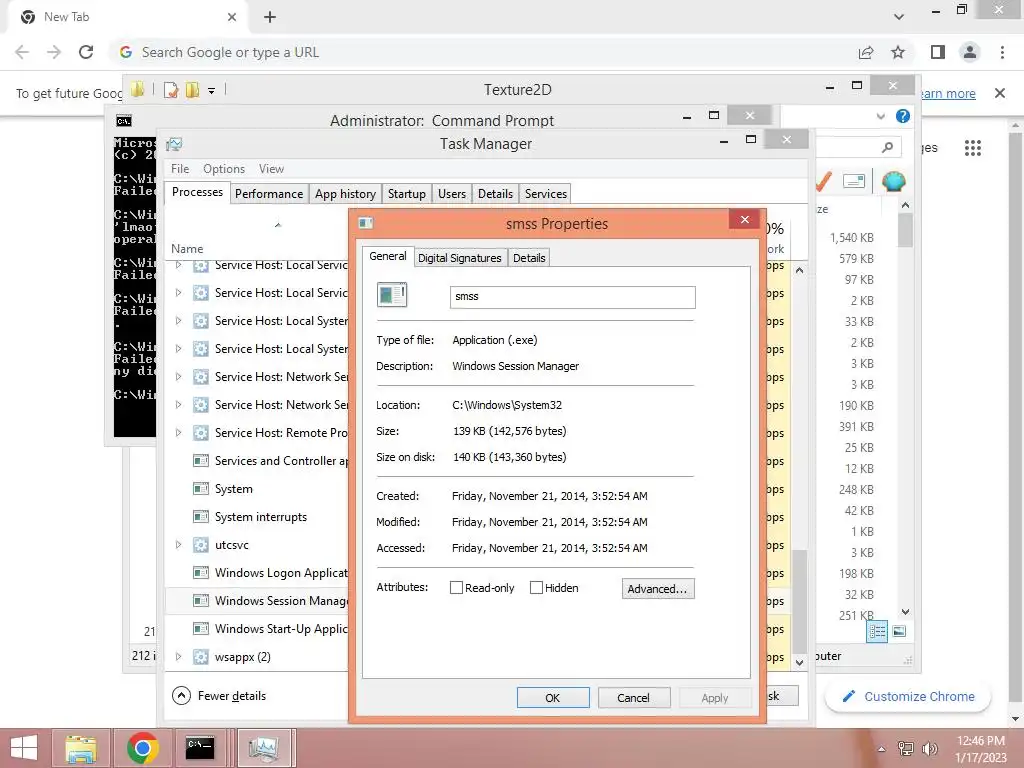Open Details tab in smss Properties

[529, 258]
